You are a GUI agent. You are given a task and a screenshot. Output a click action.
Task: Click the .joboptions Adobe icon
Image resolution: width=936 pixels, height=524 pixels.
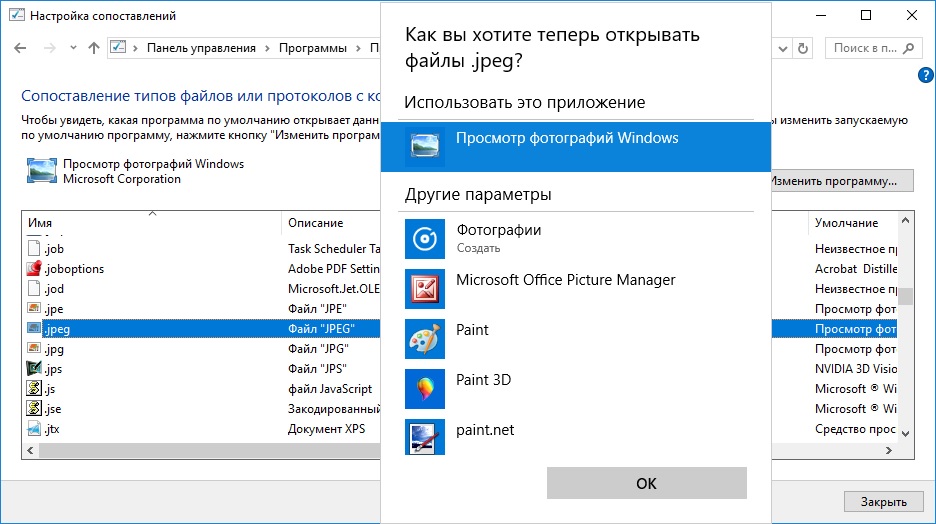[x=34, y=269]
